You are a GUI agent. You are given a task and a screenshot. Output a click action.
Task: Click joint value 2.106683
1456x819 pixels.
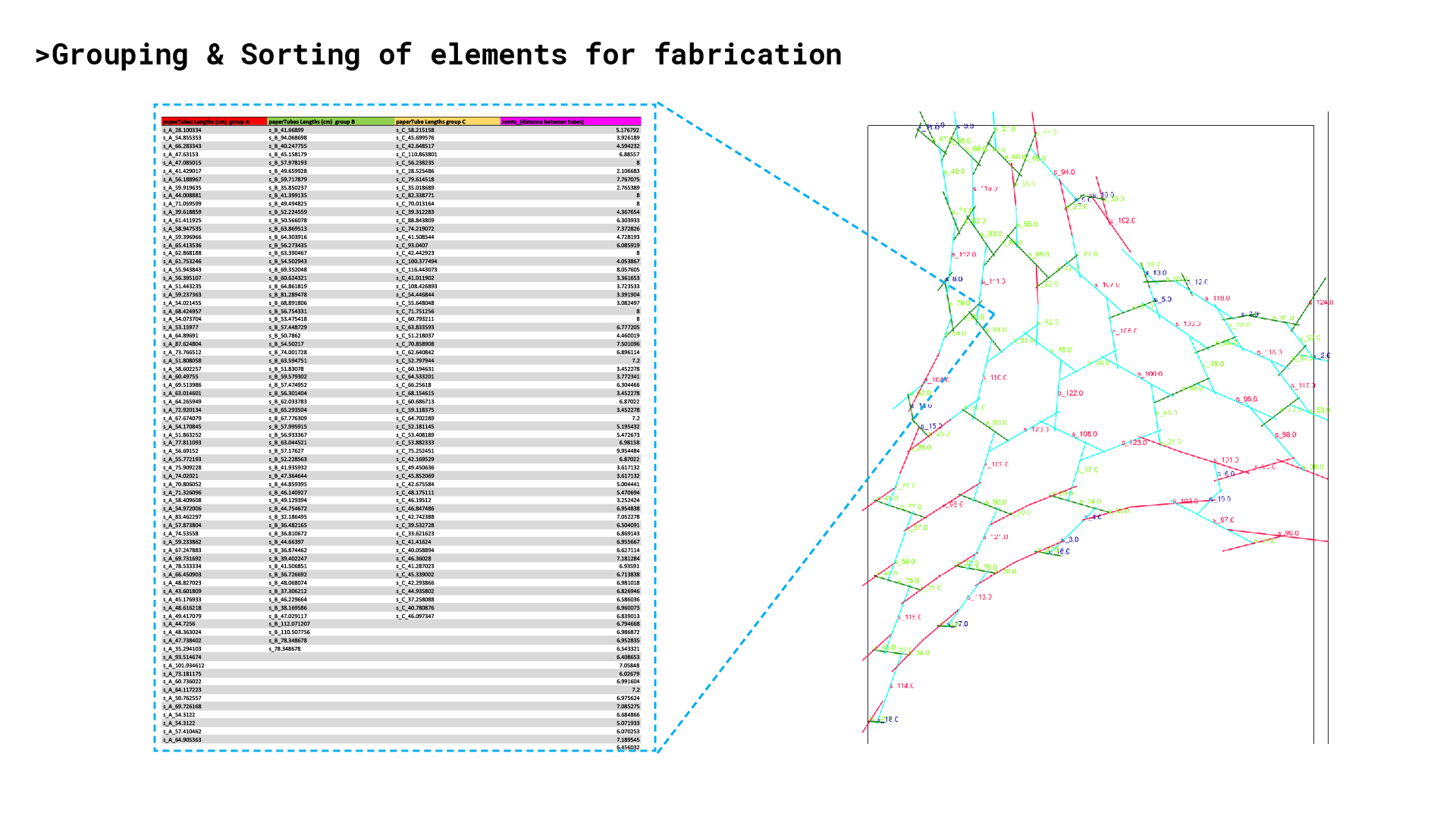[x=628, y=171]
